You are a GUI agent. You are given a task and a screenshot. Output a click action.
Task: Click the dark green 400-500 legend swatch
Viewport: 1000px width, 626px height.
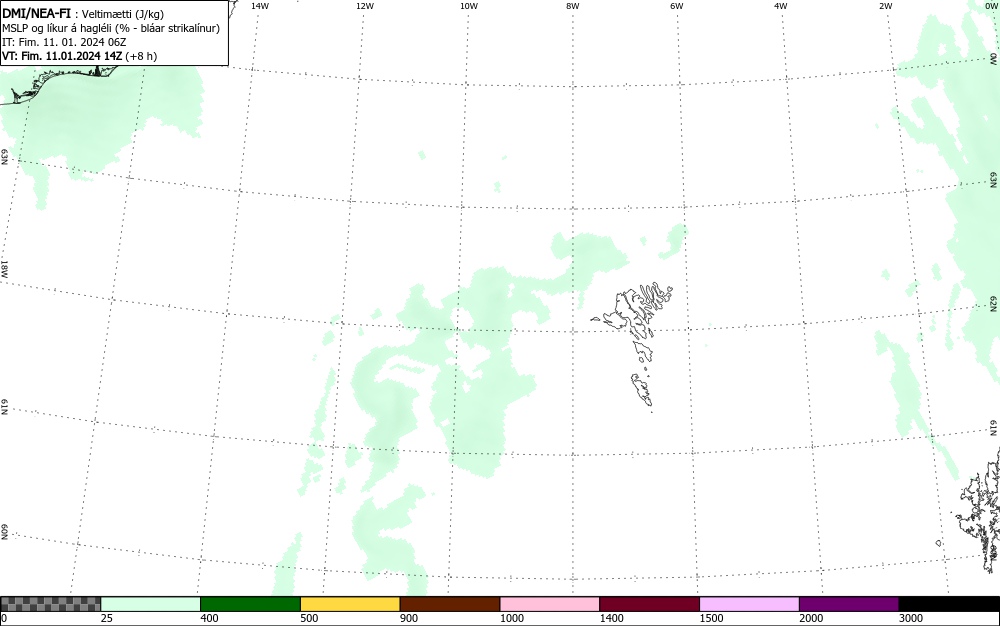(250, 604)
